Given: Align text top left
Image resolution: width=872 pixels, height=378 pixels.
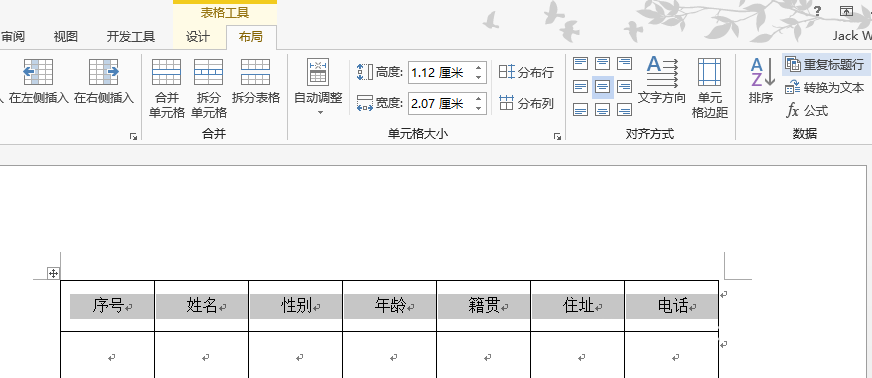Looking at the screenshot, I should (581, 63).
